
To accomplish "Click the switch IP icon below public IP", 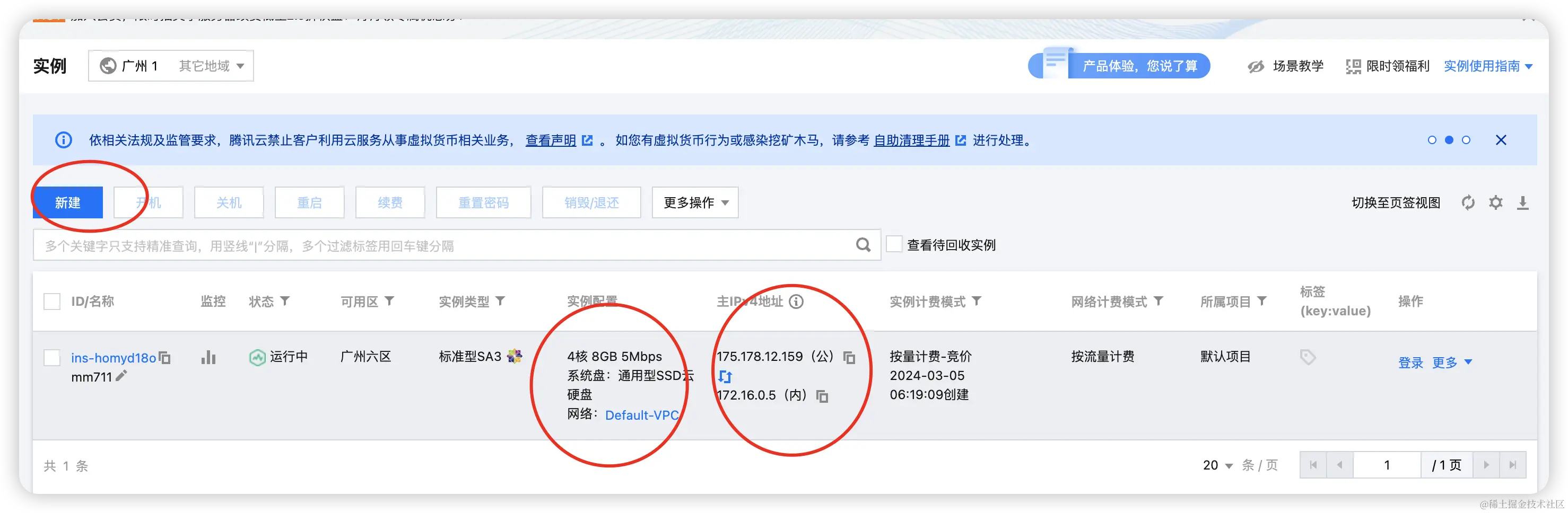I will 725,376.
